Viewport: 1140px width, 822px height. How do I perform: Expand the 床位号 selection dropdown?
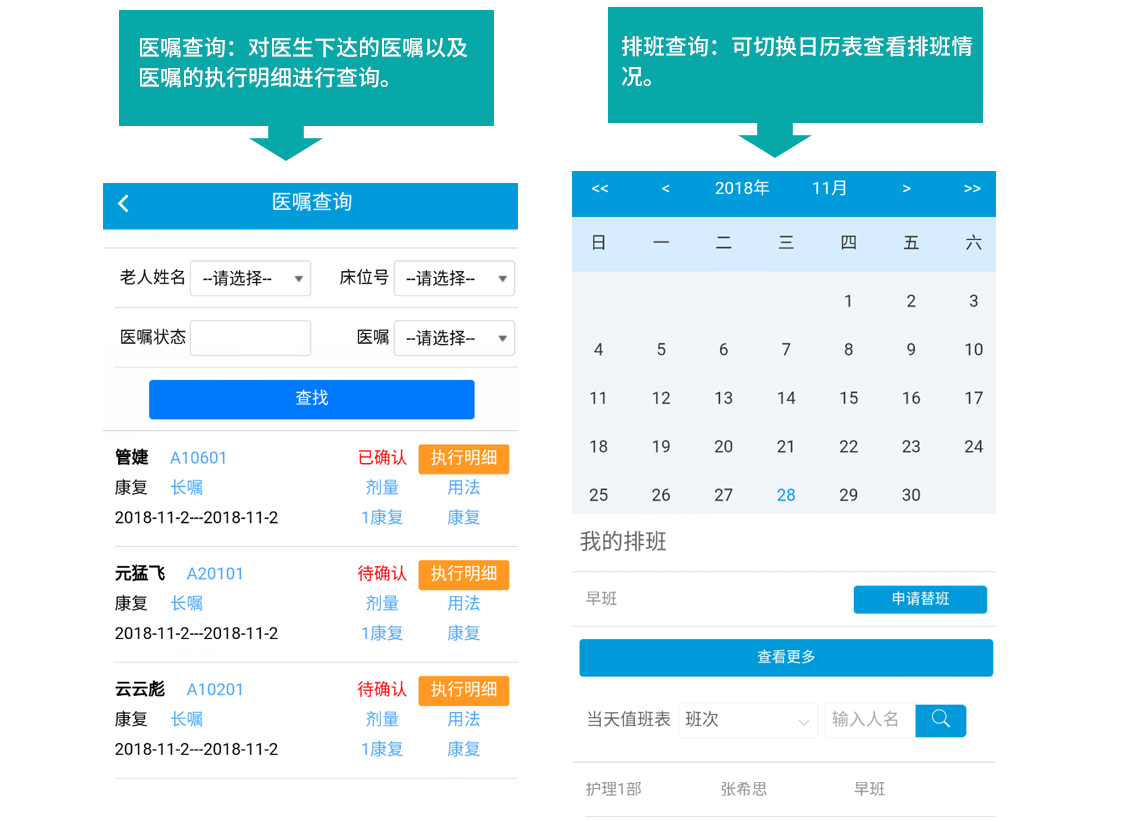[x=454, y=279]
